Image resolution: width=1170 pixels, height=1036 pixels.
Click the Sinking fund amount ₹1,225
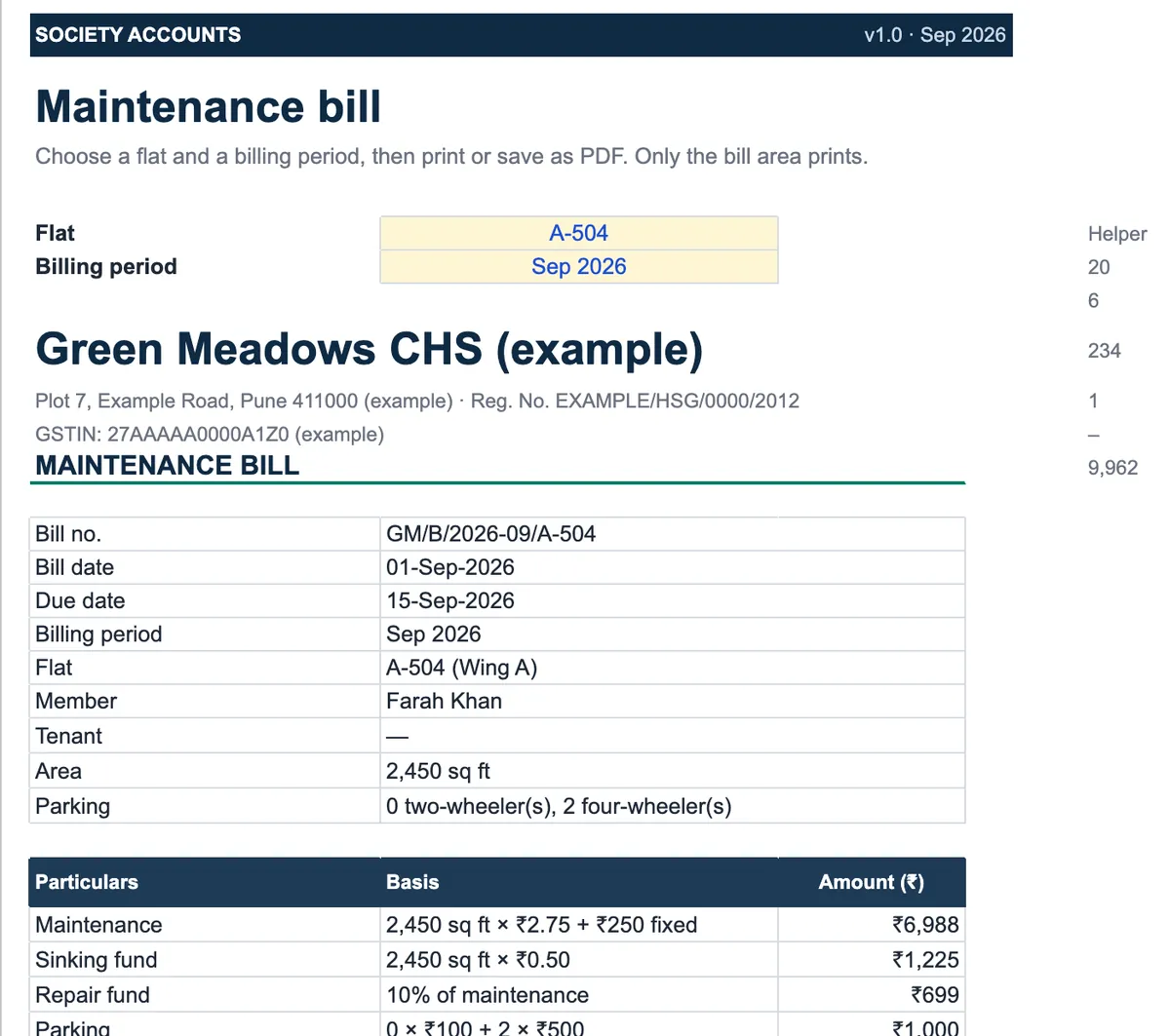click(925, 960)
